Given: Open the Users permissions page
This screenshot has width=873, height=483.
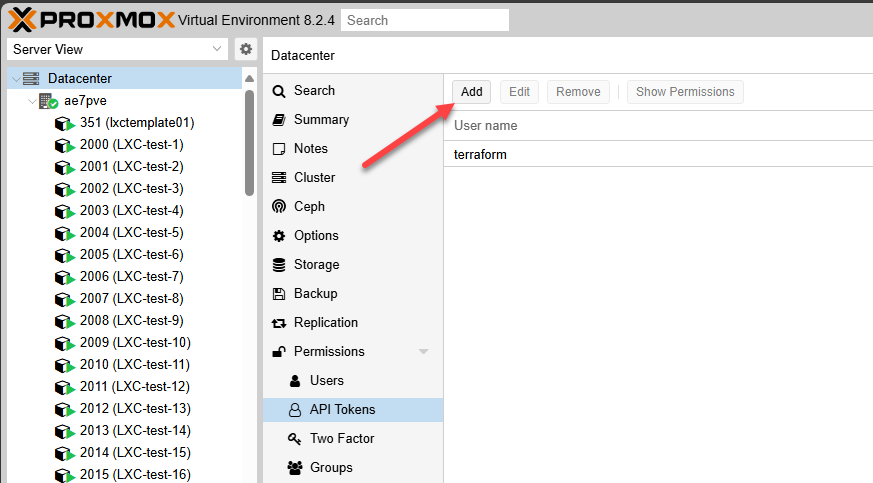Looking at the screenshot, I should pyautogui.click(x=326, y=381).
